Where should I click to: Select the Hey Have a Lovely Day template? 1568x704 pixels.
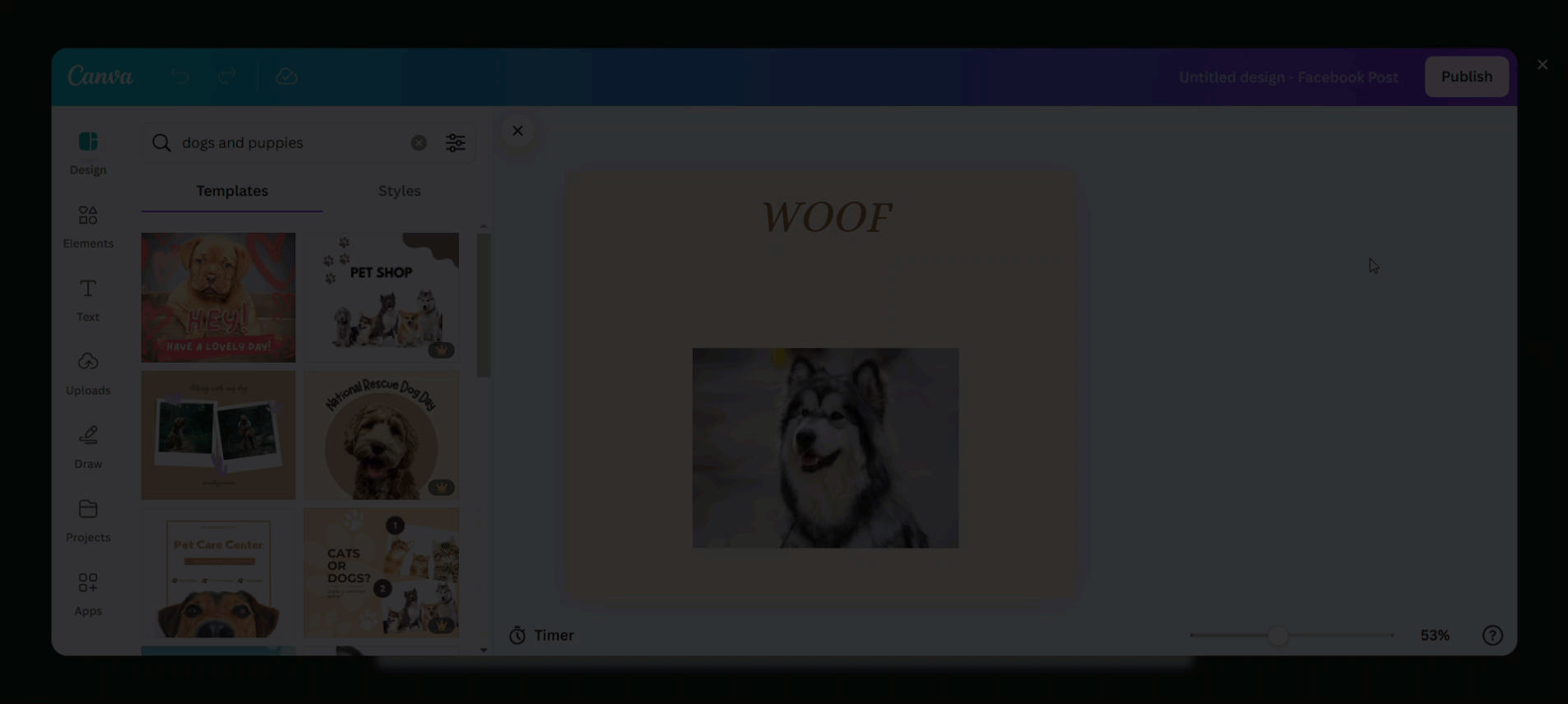point(218,298)
